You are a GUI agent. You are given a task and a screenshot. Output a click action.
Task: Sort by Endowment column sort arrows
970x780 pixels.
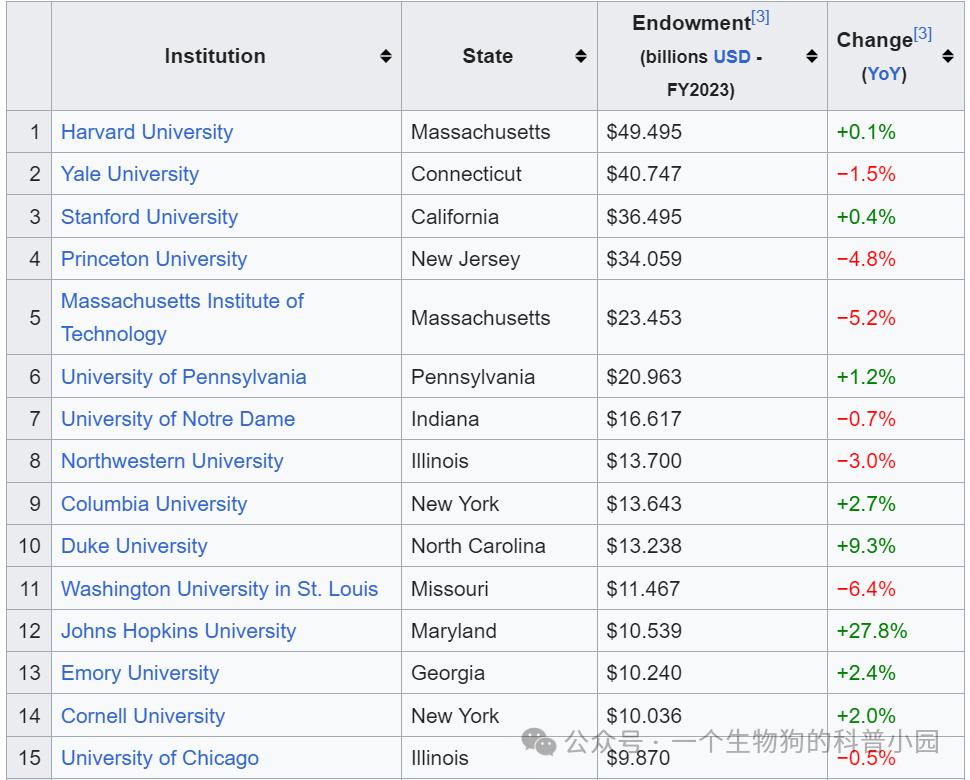812,56
